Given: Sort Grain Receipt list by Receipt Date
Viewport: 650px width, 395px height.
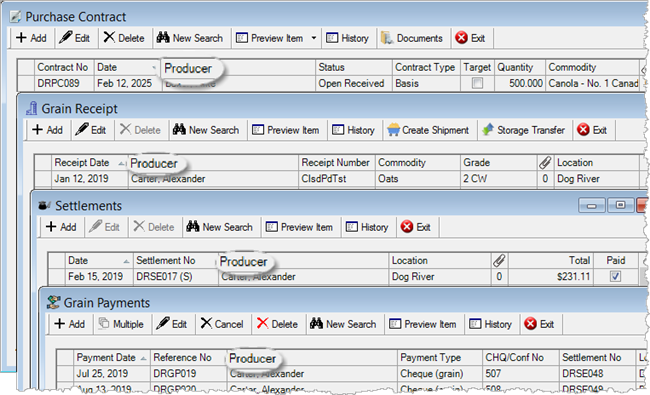Looking at the screenshot, I should pyautogui.click(x=89, y=162).
